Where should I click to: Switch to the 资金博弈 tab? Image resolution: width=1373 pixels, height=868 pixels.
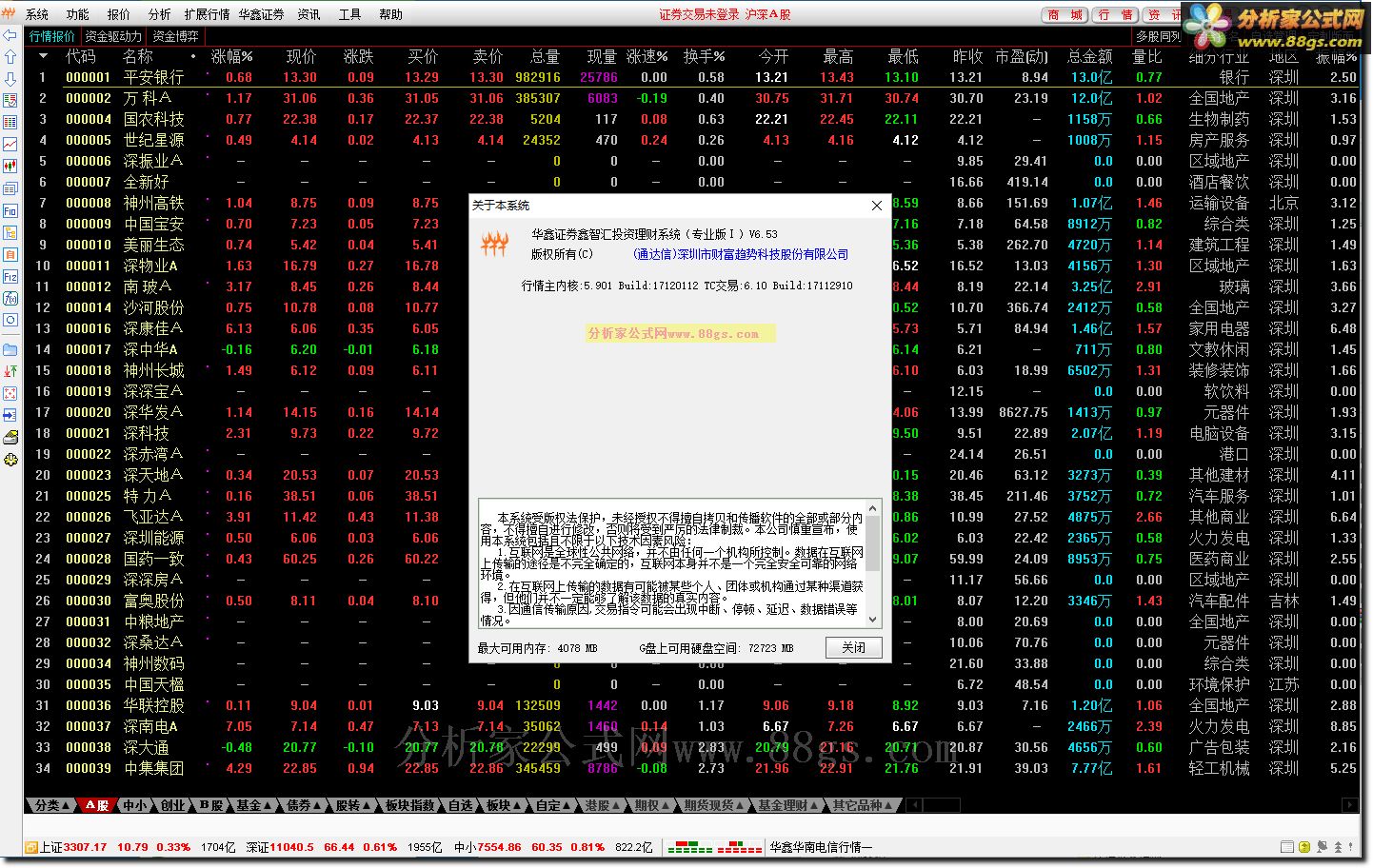[175, 36]
